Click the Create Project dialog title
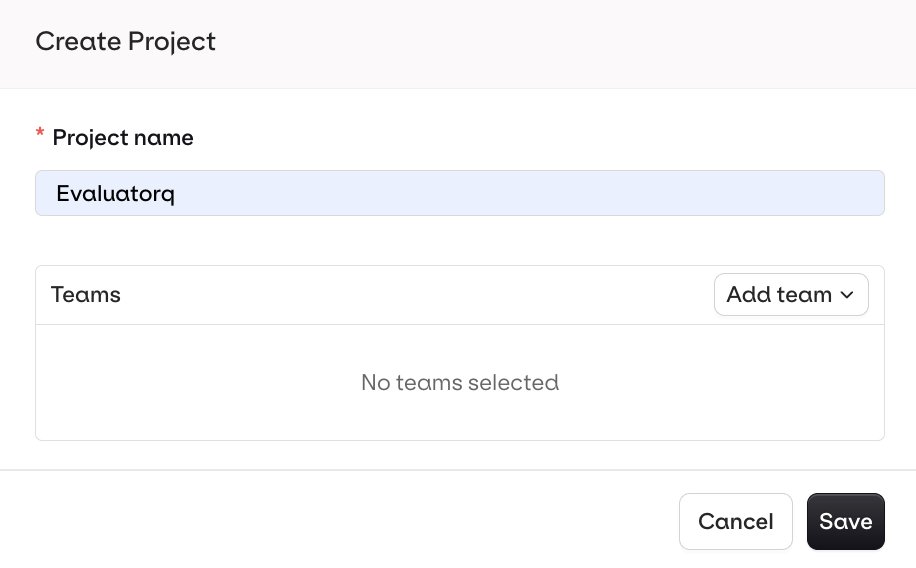The width and height of the screenshot is (916, 568). click(x=126, y=42)
